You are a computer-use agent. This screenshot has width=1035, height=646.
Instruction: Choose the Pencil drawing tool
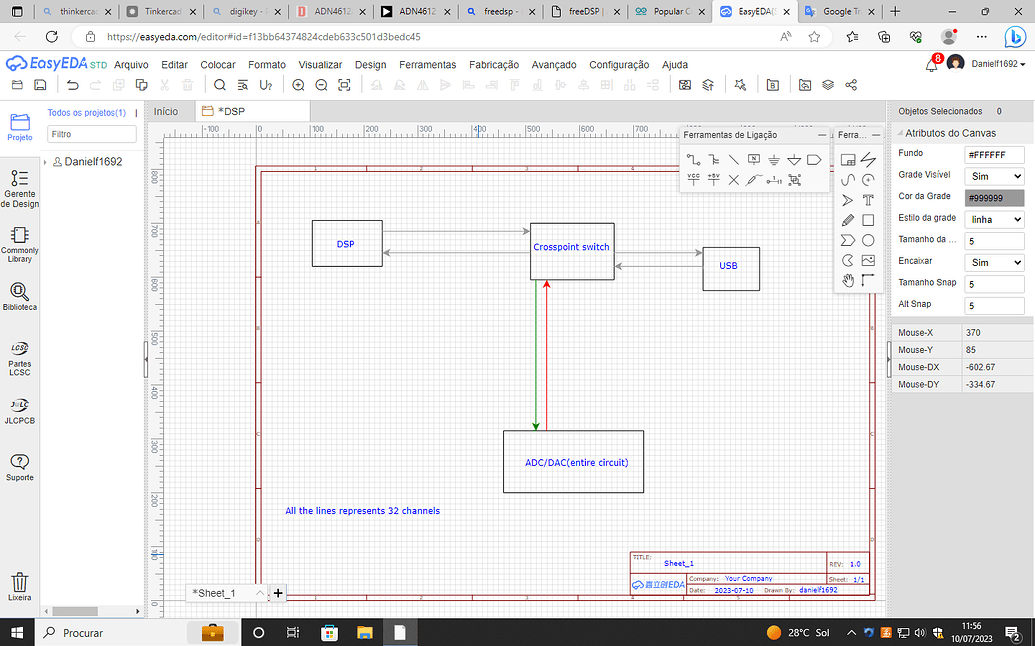847,220
